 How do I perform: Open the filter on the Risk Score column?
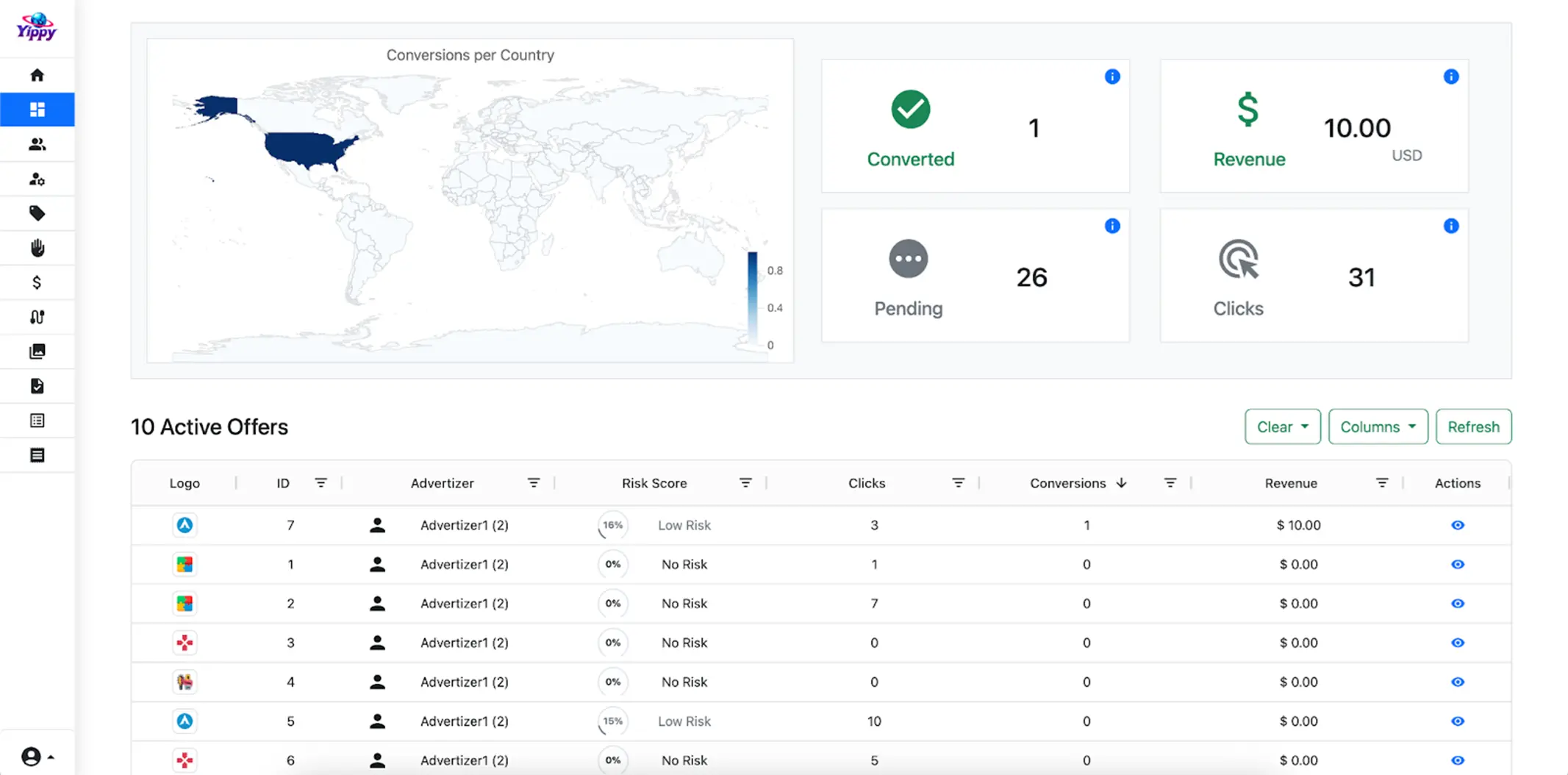[x=745, y=482]
